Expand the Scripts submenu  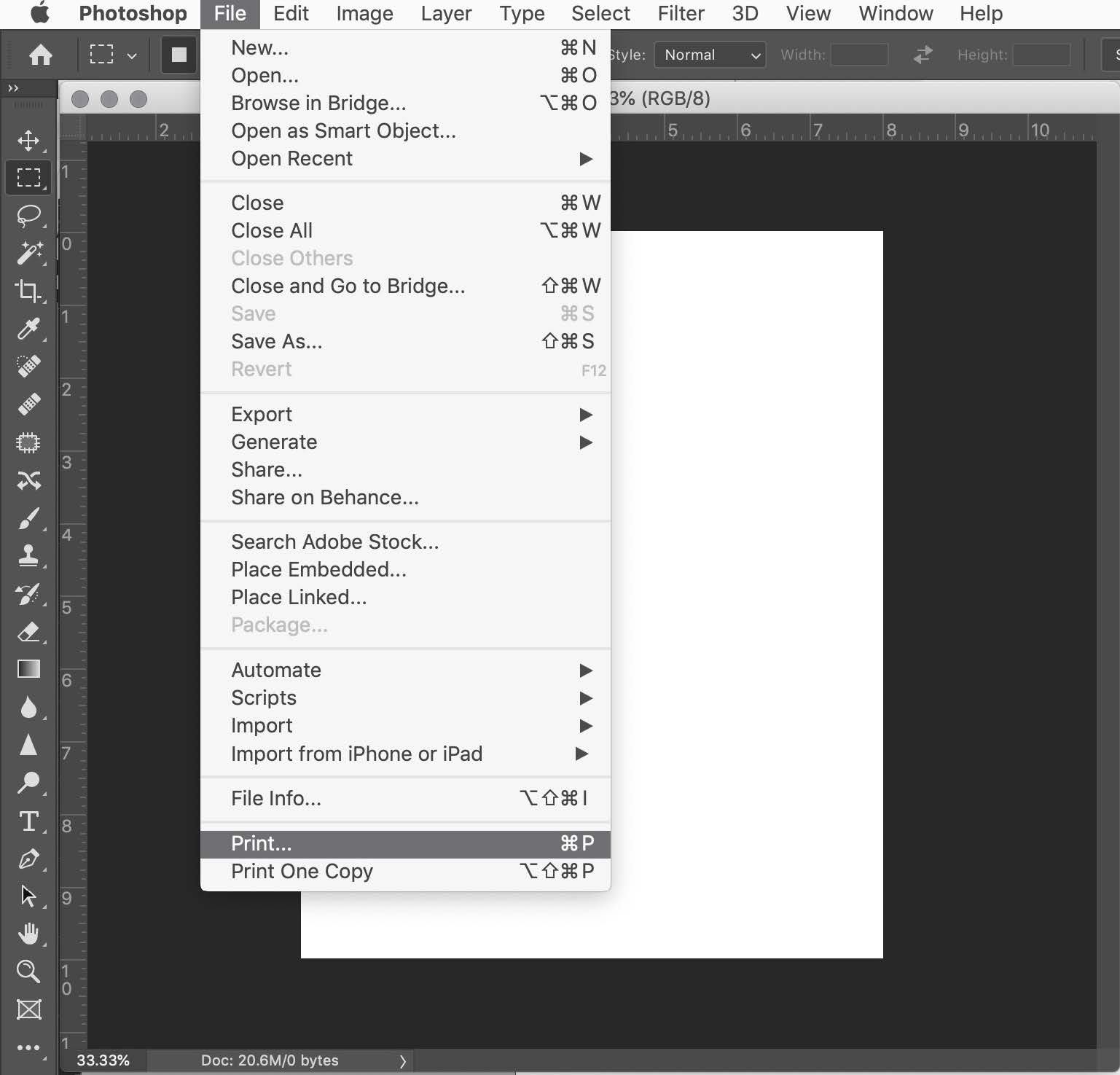coord(405,698)
